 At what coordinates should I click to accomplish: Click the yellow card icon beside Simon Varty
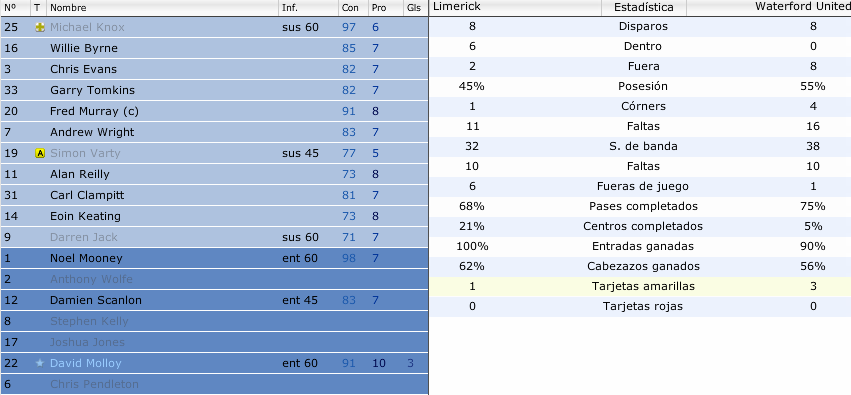pos(40,154)
